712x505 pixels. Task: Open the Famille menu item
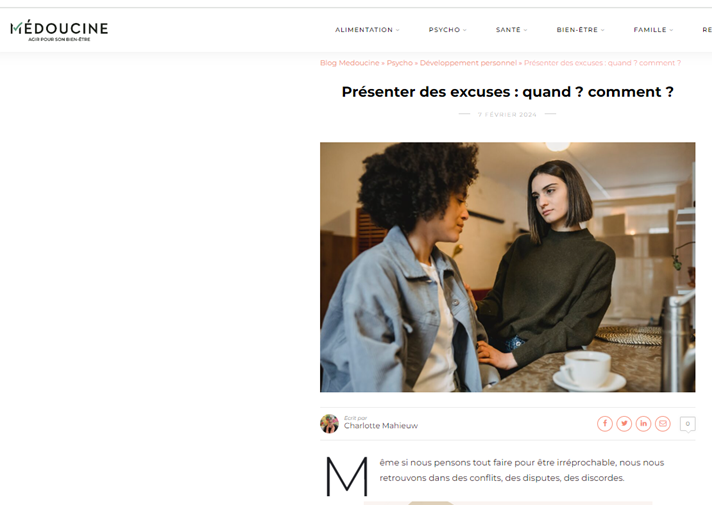pyautogui.click(x=650, y=30)
